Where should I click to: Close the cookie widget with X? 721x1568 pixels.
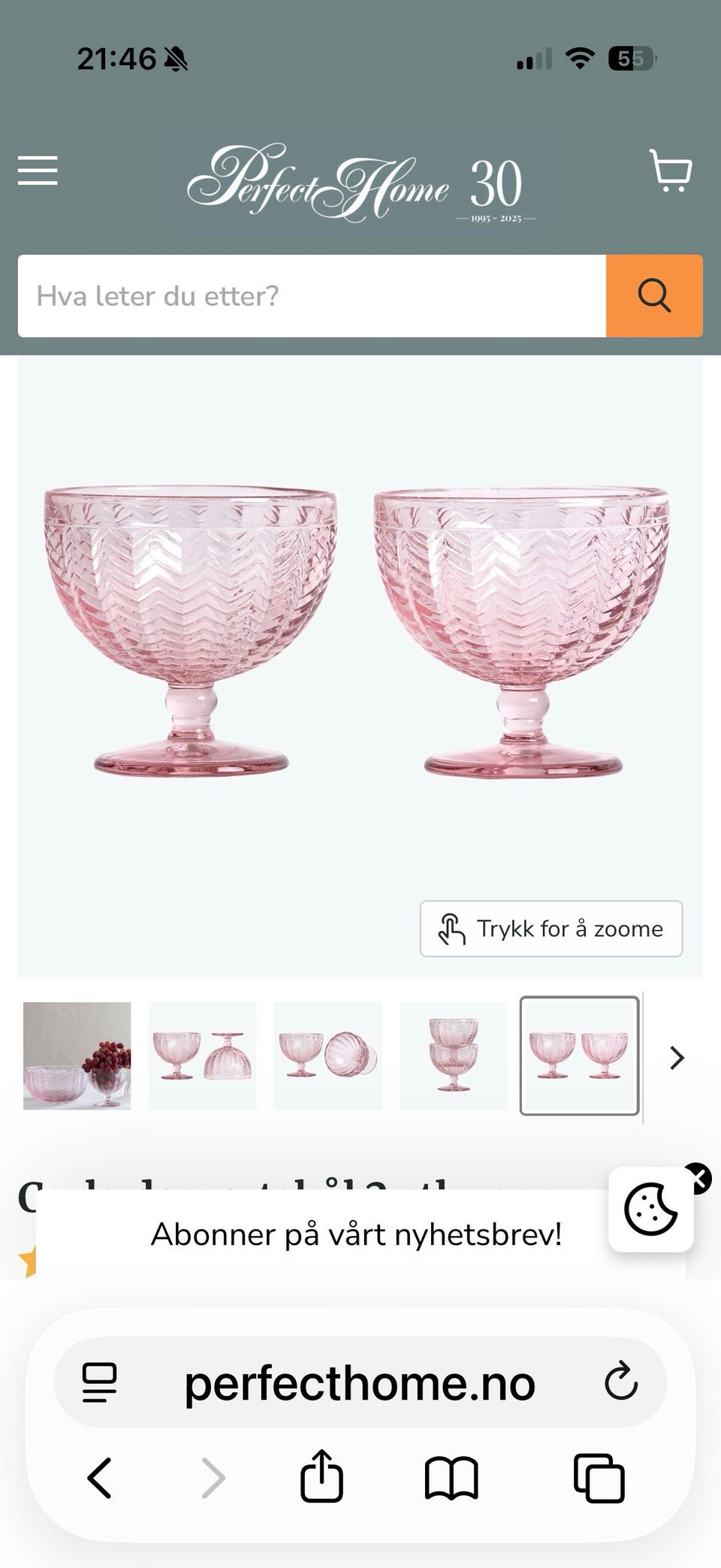[x=698, y=1178]
